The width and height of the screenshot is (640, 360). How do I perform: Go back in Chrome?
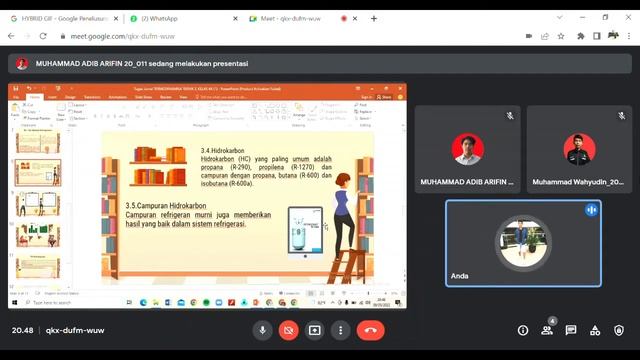coord(11,36)
